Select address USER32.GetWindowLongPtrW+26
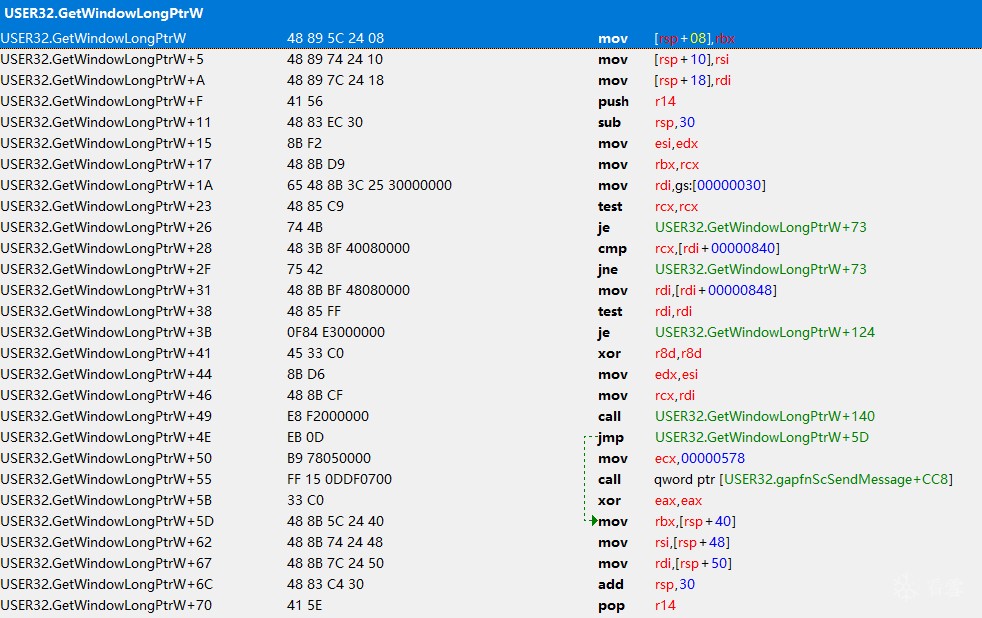 coord(106,227)
